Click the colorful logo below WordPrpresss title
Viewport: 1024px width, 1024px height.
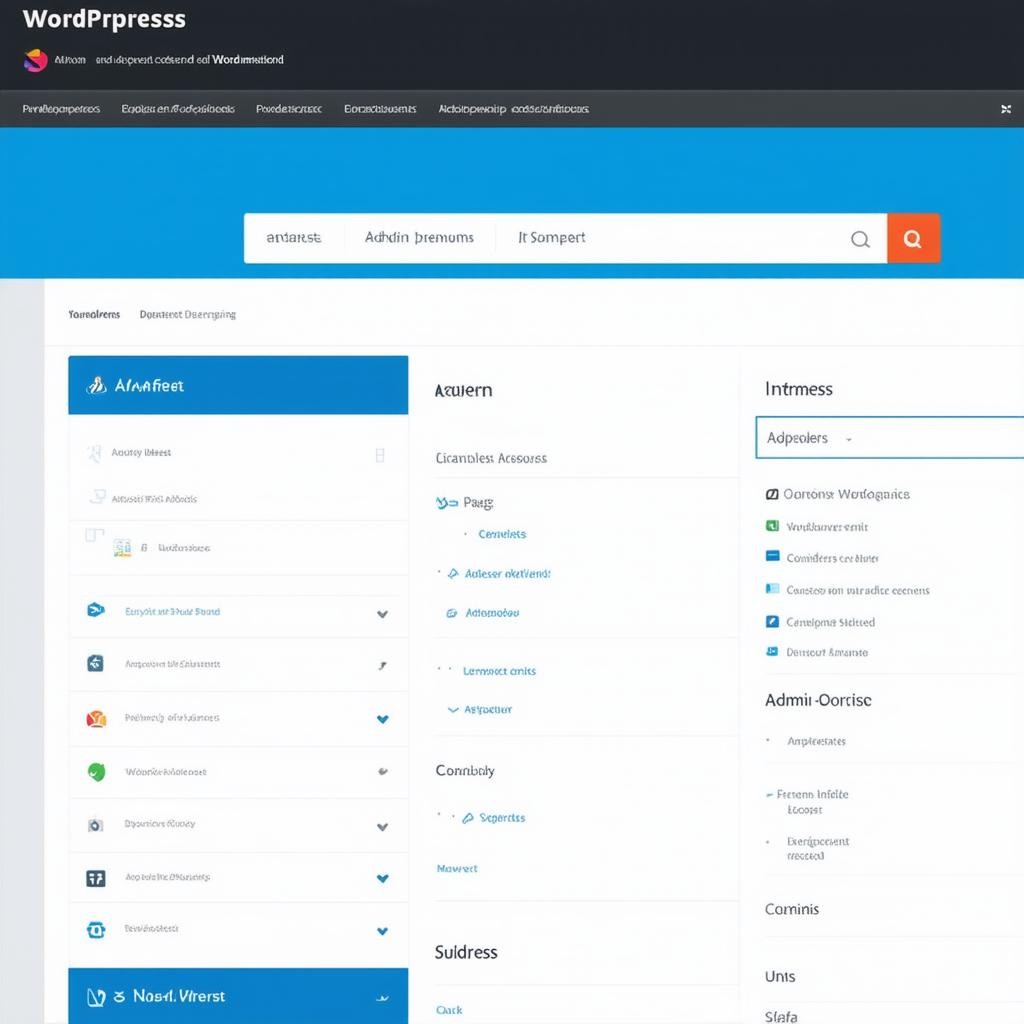click(x=35, y=60)
